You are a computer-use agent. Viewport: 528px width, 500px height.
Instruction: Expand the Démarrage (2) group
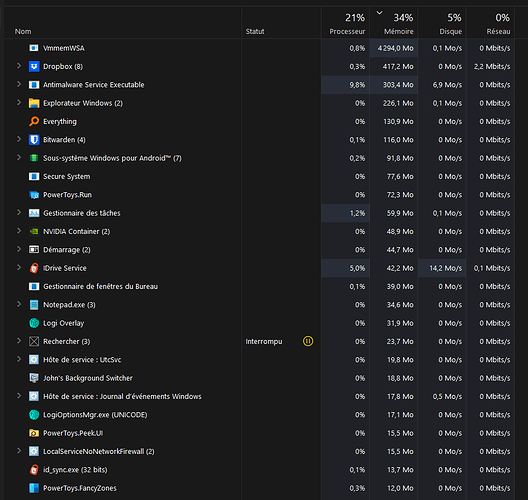[19, 249]
